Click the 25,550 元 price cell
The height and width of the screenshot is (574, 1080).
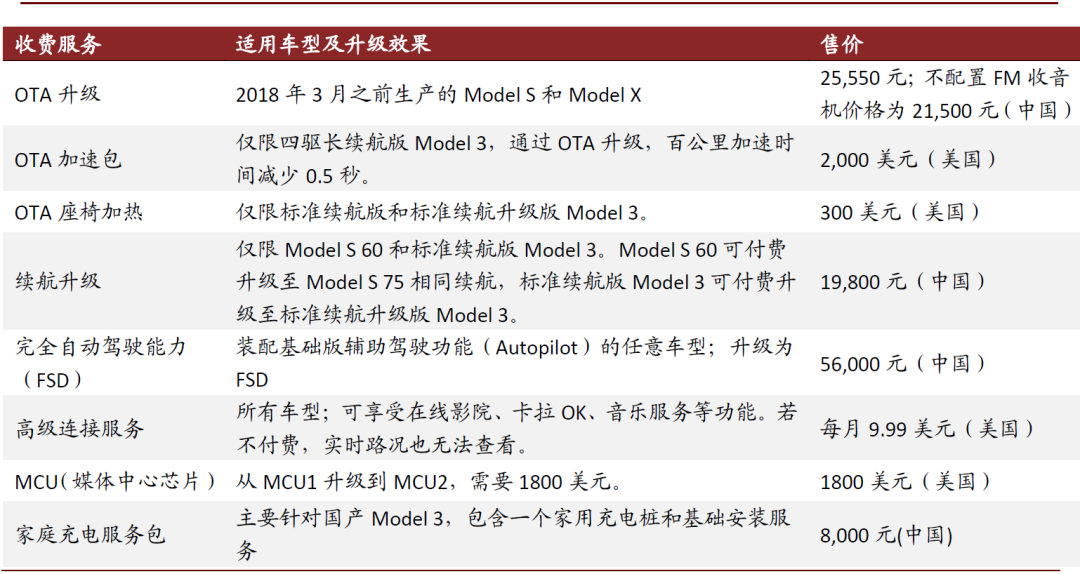click(x=946, y=94)
